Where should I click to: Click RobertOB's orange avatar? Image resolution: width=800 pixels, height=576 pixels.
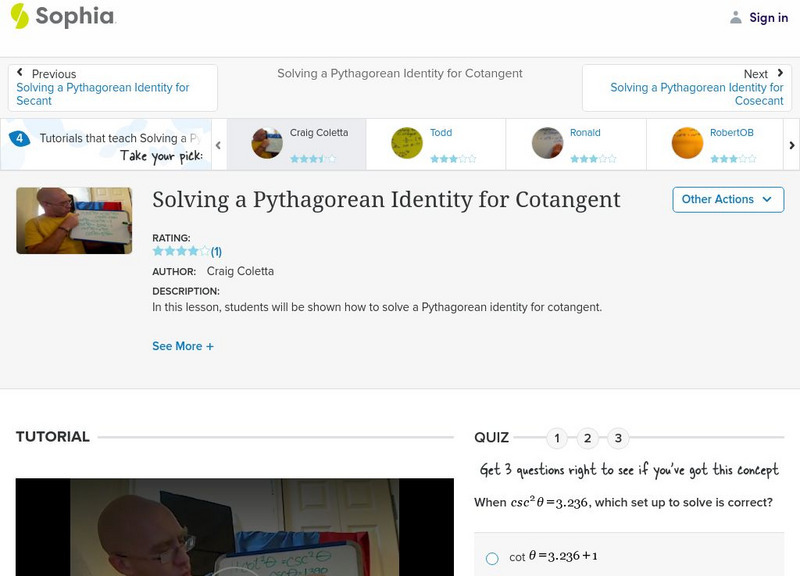686,141
